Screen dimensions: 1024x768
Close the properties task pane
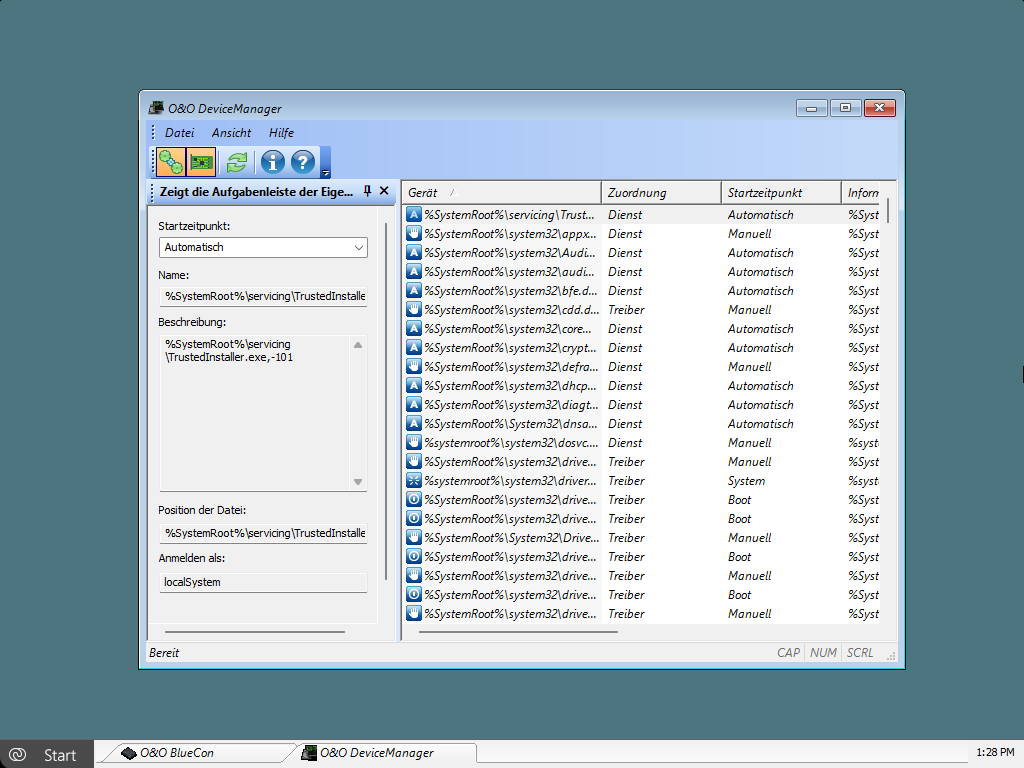point(384,191)
